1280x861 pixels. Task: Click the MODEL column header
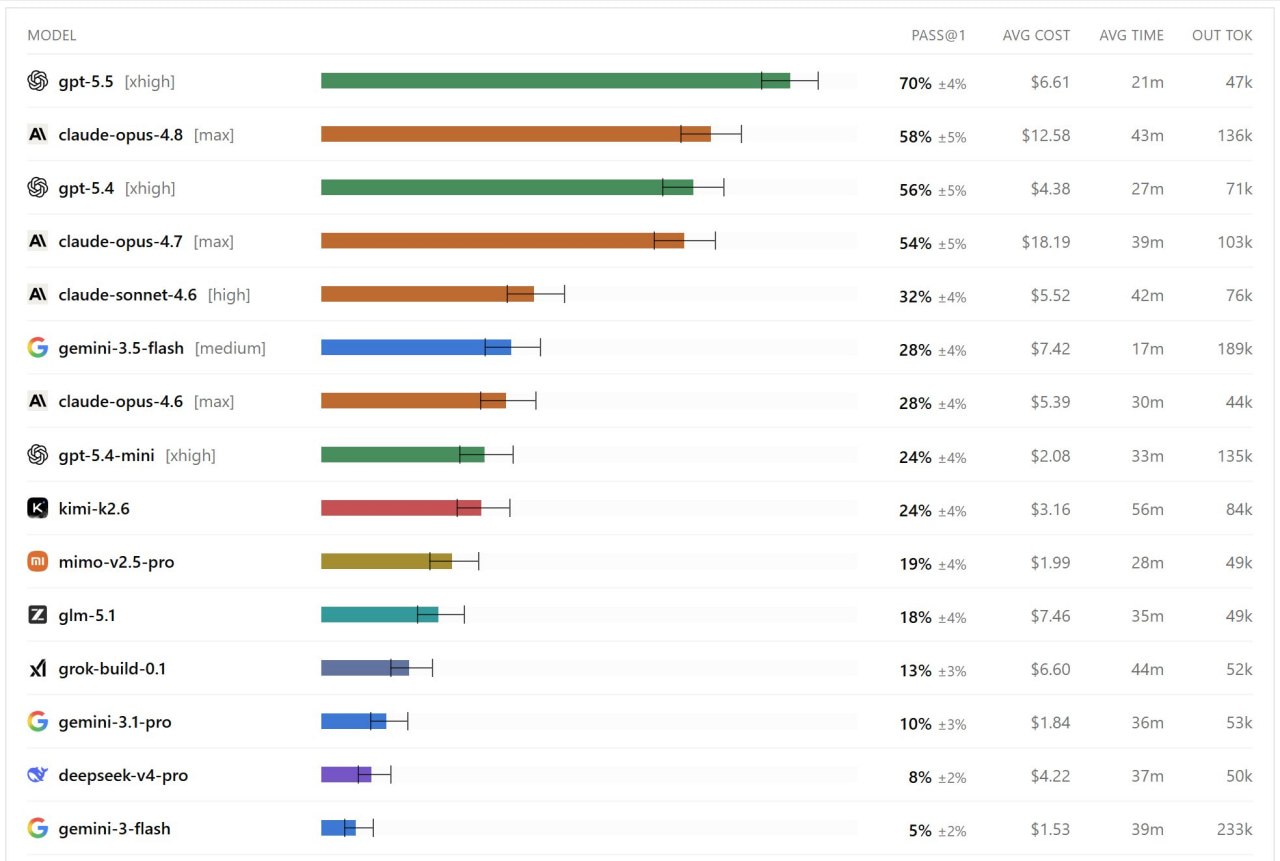click(52, 35)
